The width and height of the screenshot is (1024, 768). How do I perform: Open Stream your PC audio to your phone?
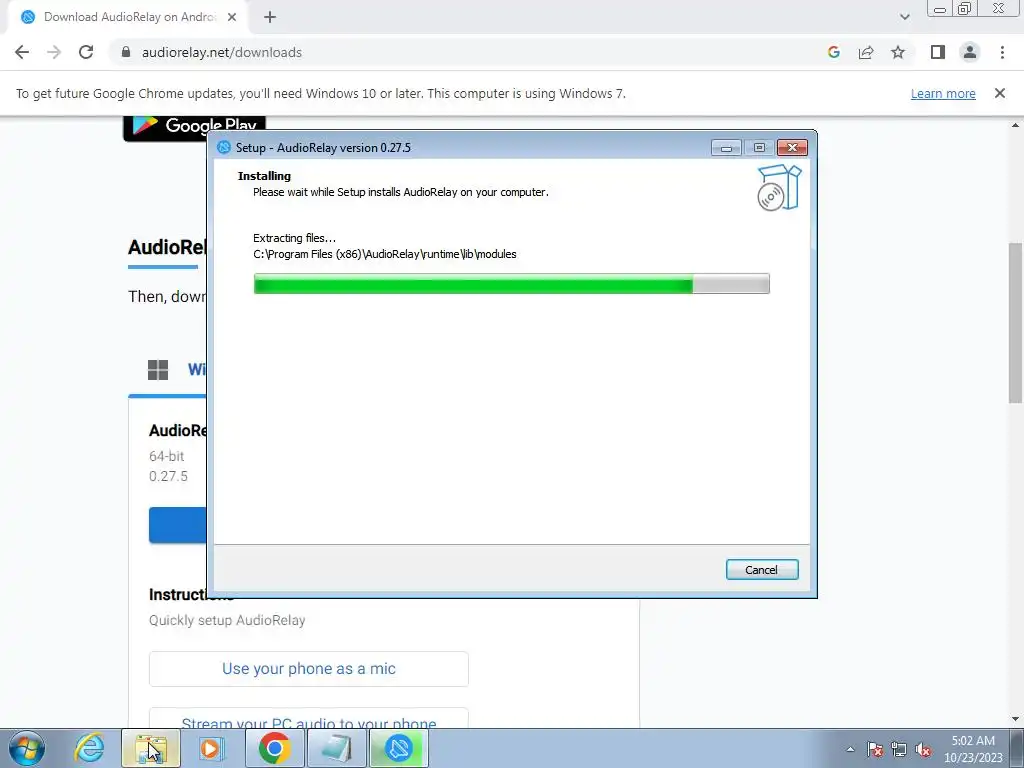308,718
